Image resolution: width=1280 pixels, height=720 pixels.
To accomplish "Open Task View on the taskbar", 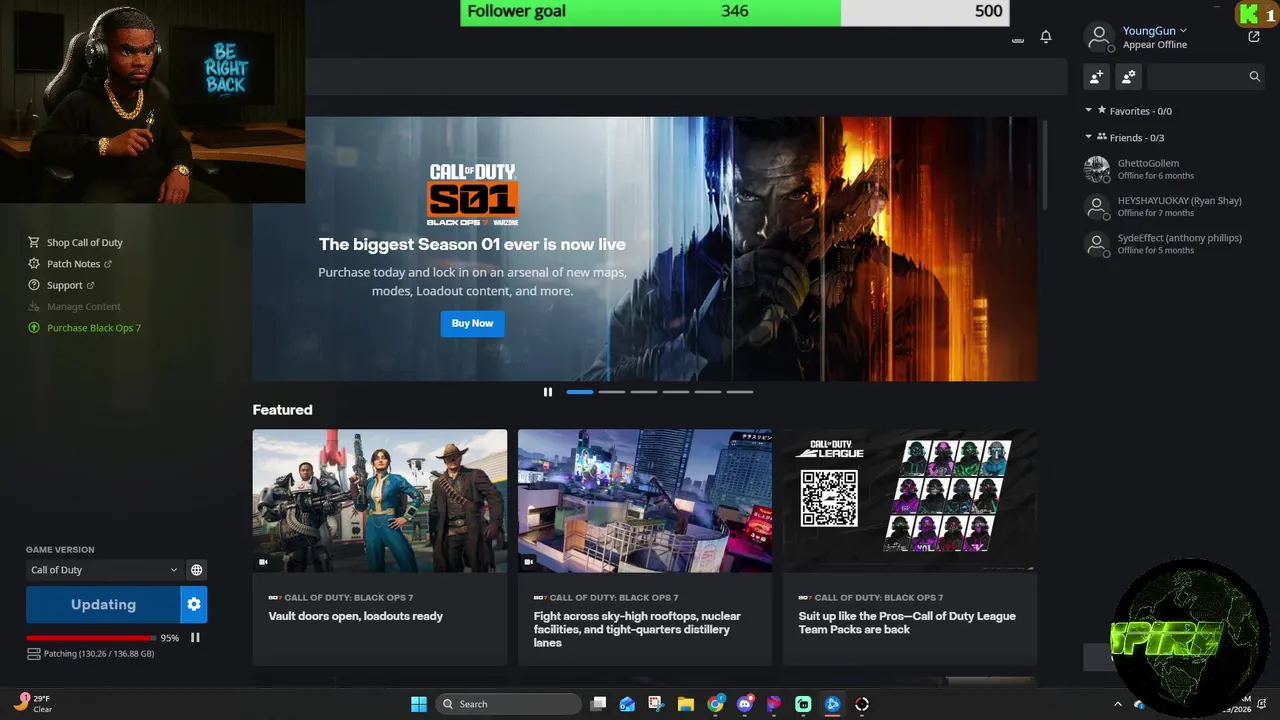I will click(598, 704).
